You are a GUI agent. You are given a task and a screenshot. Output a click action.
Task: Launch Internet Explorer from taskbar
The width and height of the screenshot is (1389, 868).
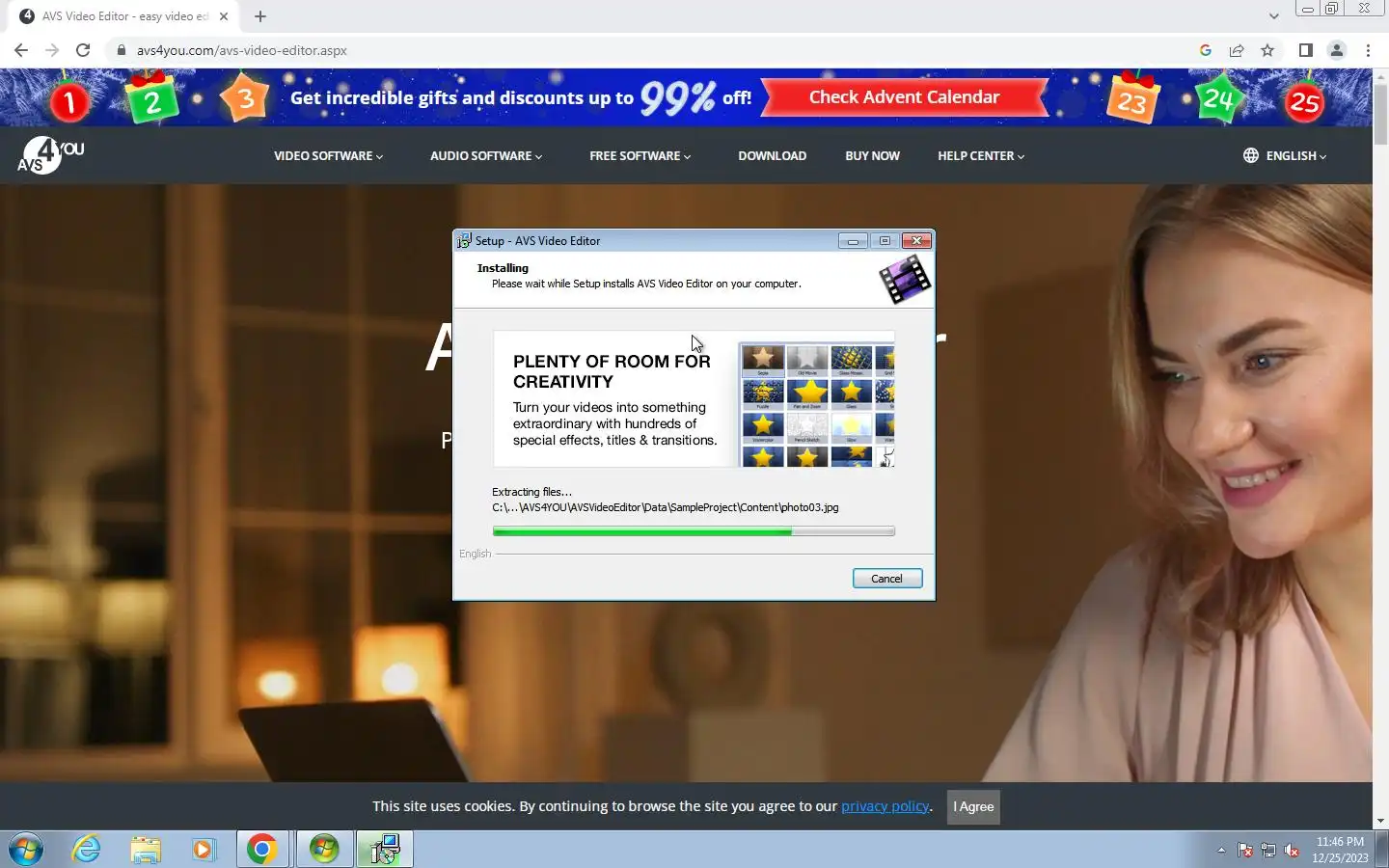pos(87,850)
